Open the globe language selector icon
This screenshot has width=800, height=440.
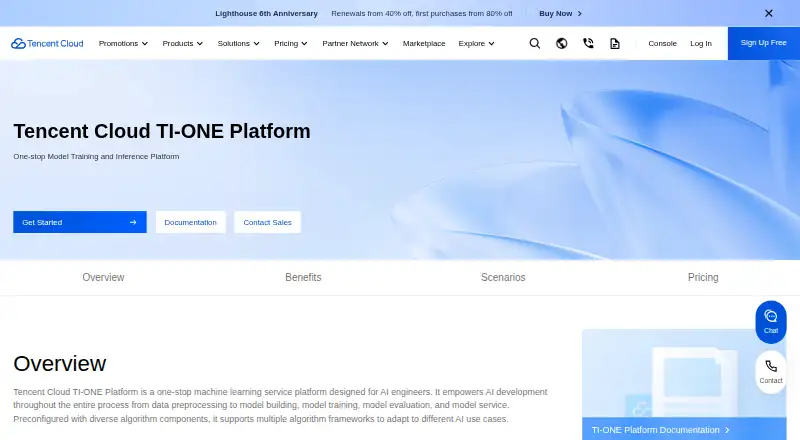point(562,43)
